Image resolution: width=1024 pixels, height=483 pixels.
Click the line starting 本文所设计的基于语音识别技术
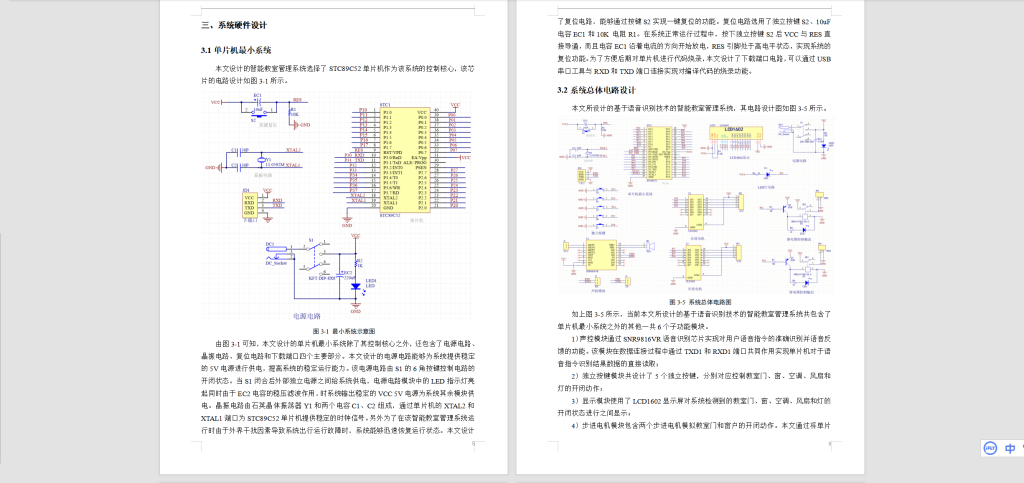coord(701,108)
